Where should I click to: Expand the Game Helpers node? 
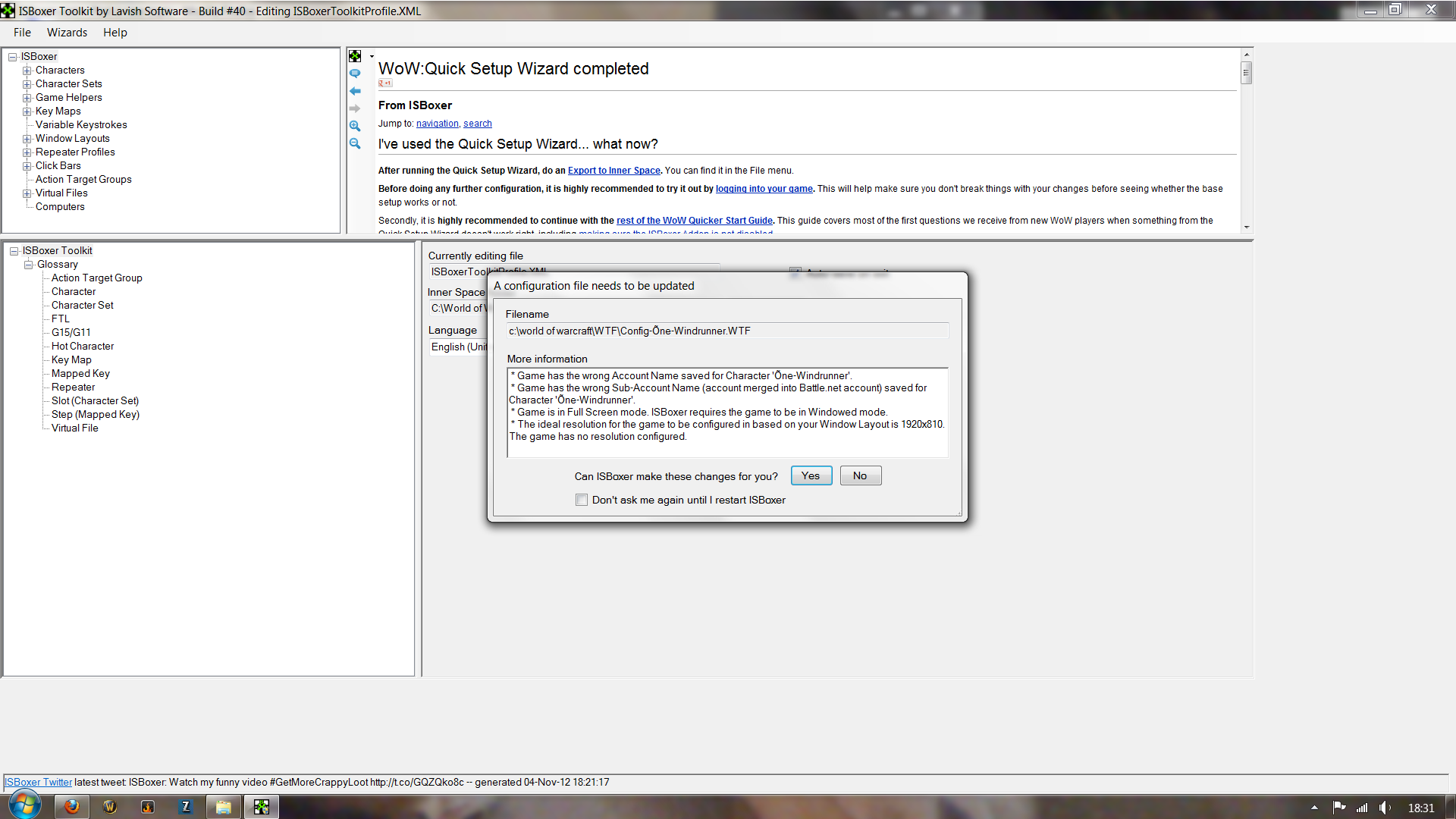pos(27,98)
